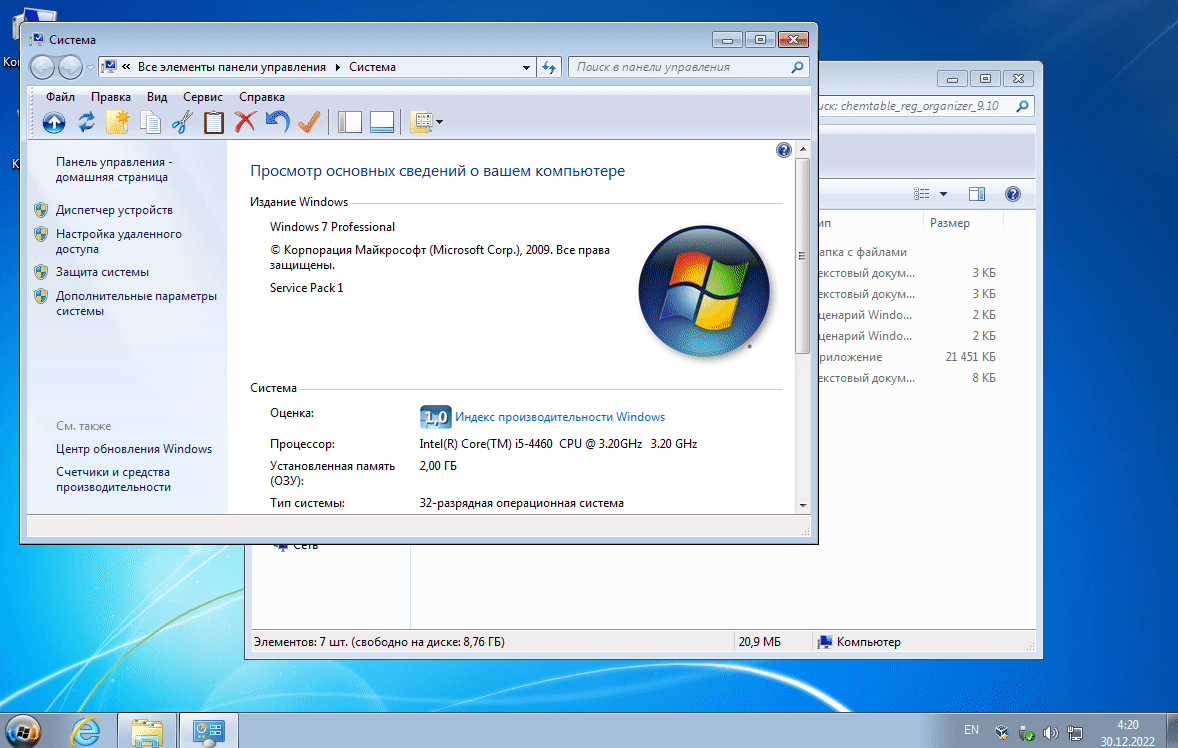Click the magnifier icon in Control Panel search
Image resolution: width=1178 pixels, height=748 pixels.
(797, 67)
